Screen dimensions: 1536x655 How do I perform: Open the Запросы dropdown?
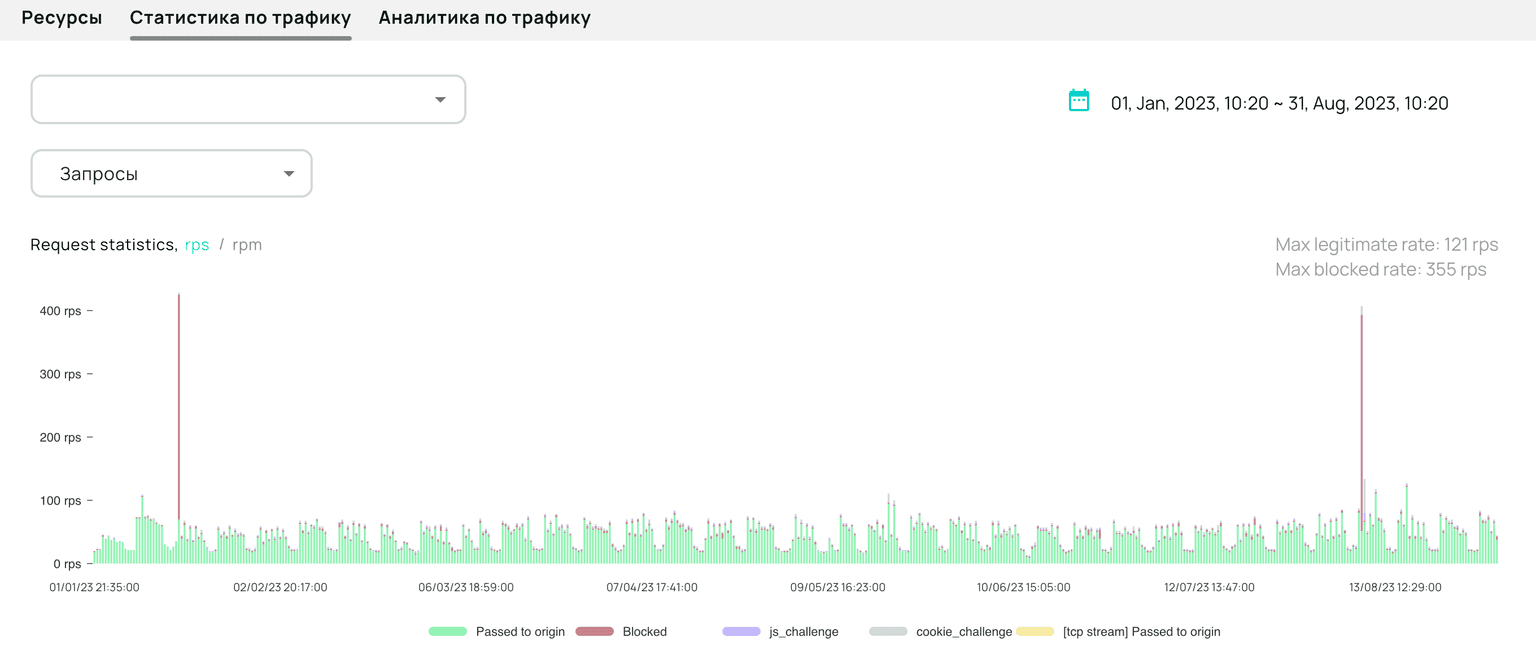coord(171,173)
